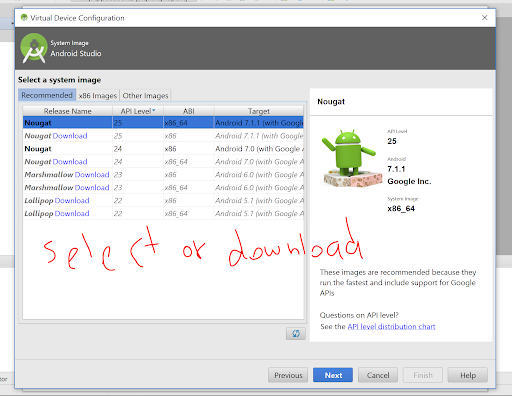Switch to the x86 Images tab

(98, 96)
